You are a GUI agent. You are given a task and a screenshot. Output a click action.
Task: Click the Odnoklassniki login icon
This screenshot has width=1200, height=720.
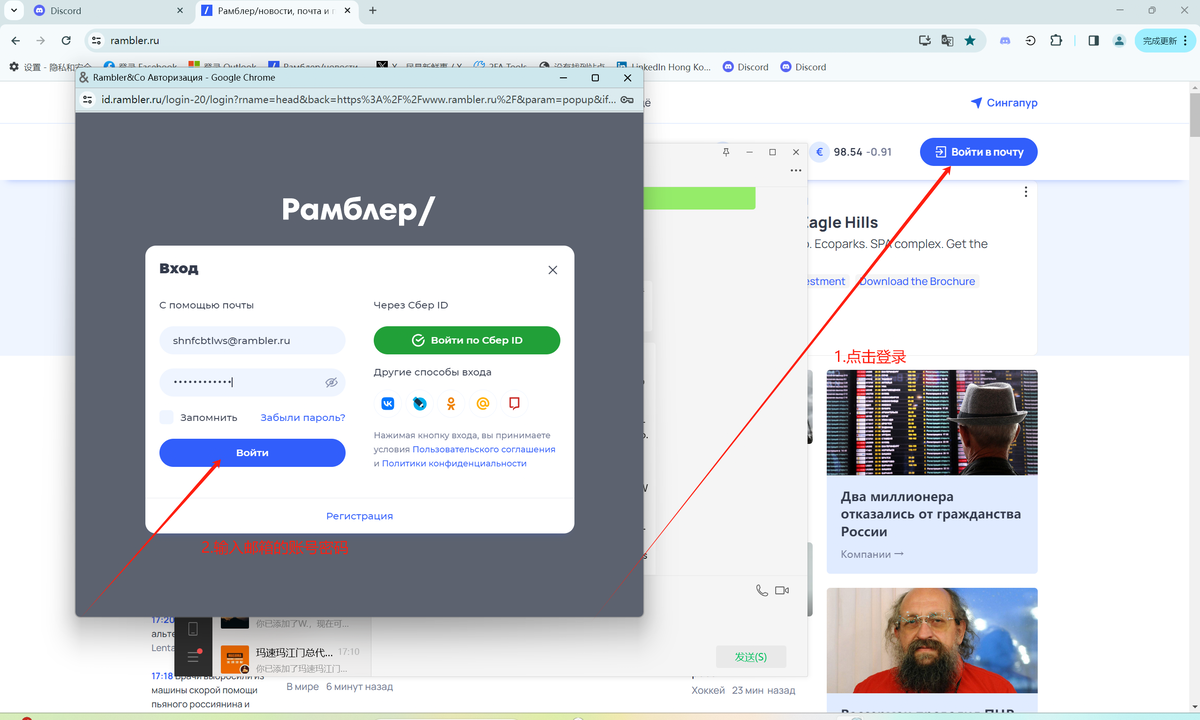pos(451,404)
